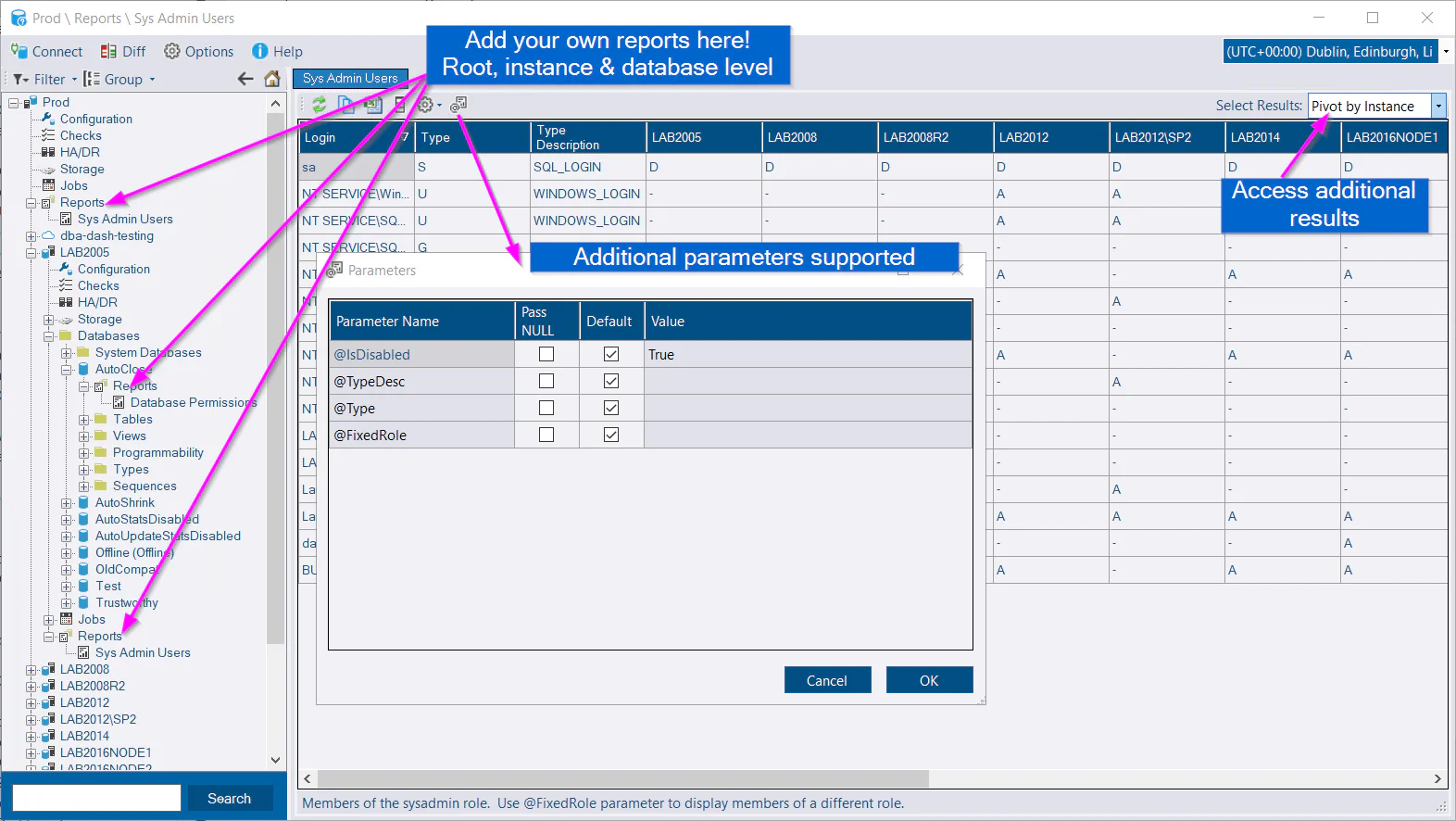The height and width of the screenshot is (821, 1456).
Task: Click the root Configuration wrench icon
Action: coord(48,119)
